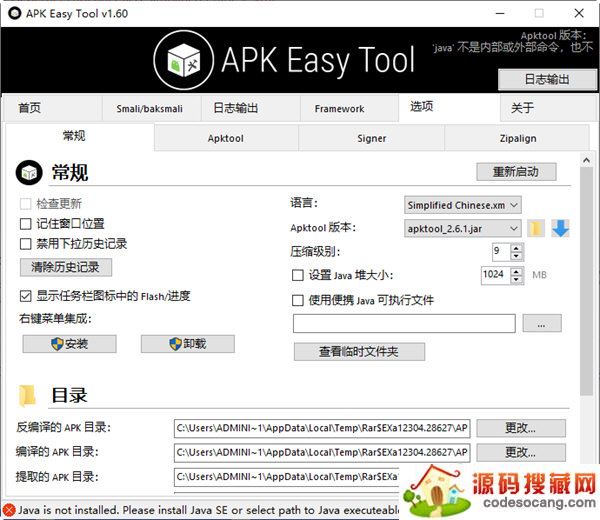
Task: Open the Apktool sub-tab
Action: pyautogui.click(x=226, y=139)
